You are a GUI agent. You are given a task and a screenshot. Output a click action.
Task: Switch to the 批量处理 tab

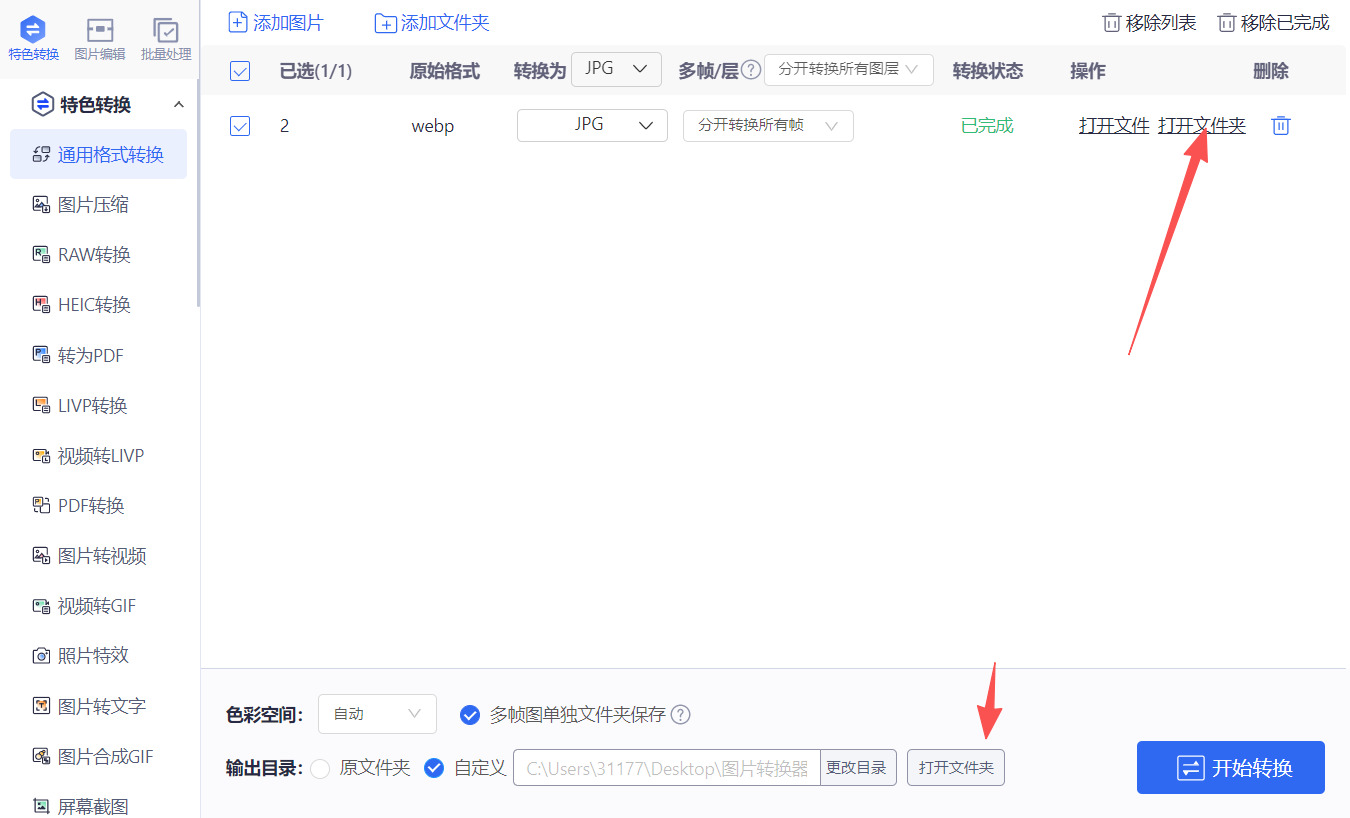click(165, 38)
